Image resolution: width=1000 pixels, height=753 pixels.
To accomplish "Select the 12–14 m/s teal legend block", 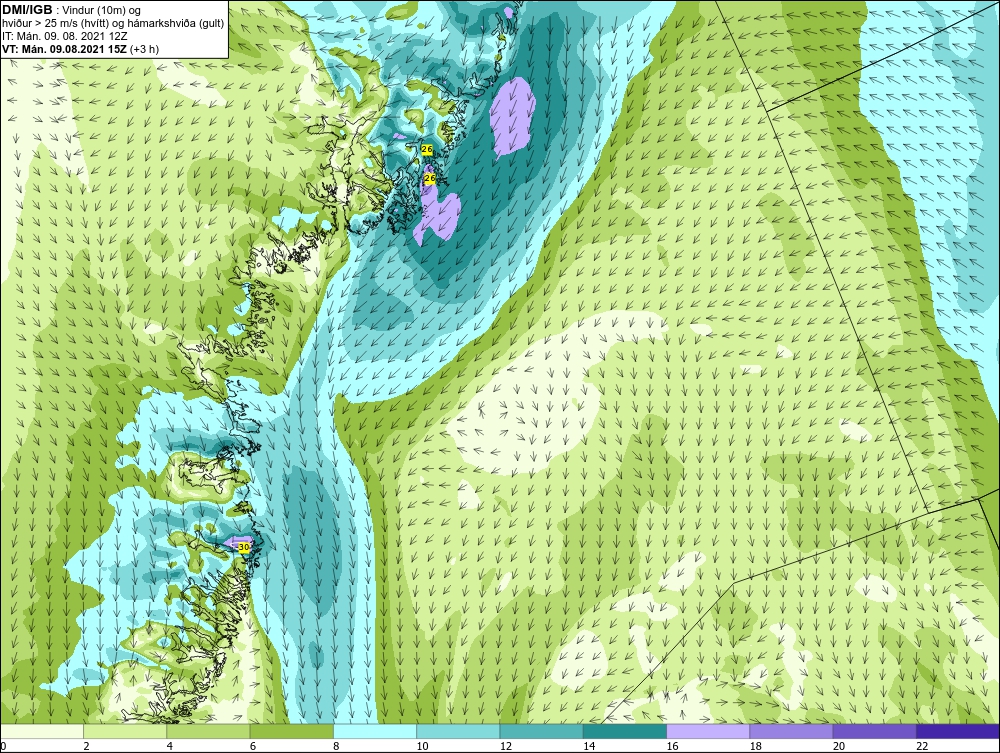I will [541, 731].
